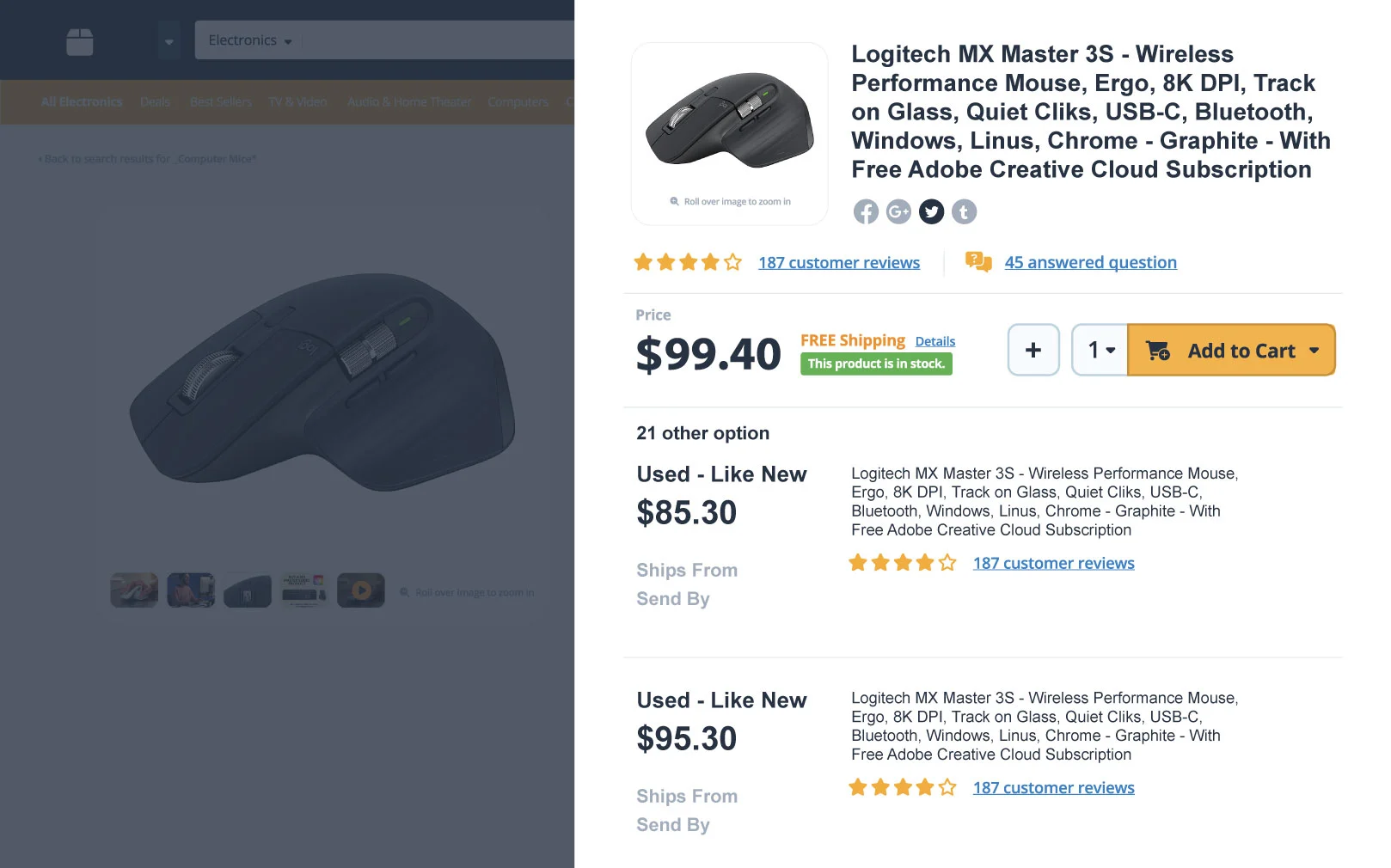Viewport: 1391px width, 868px height.
Task: Click the FREE Shipping Details link
Action: tap(935, 340)
